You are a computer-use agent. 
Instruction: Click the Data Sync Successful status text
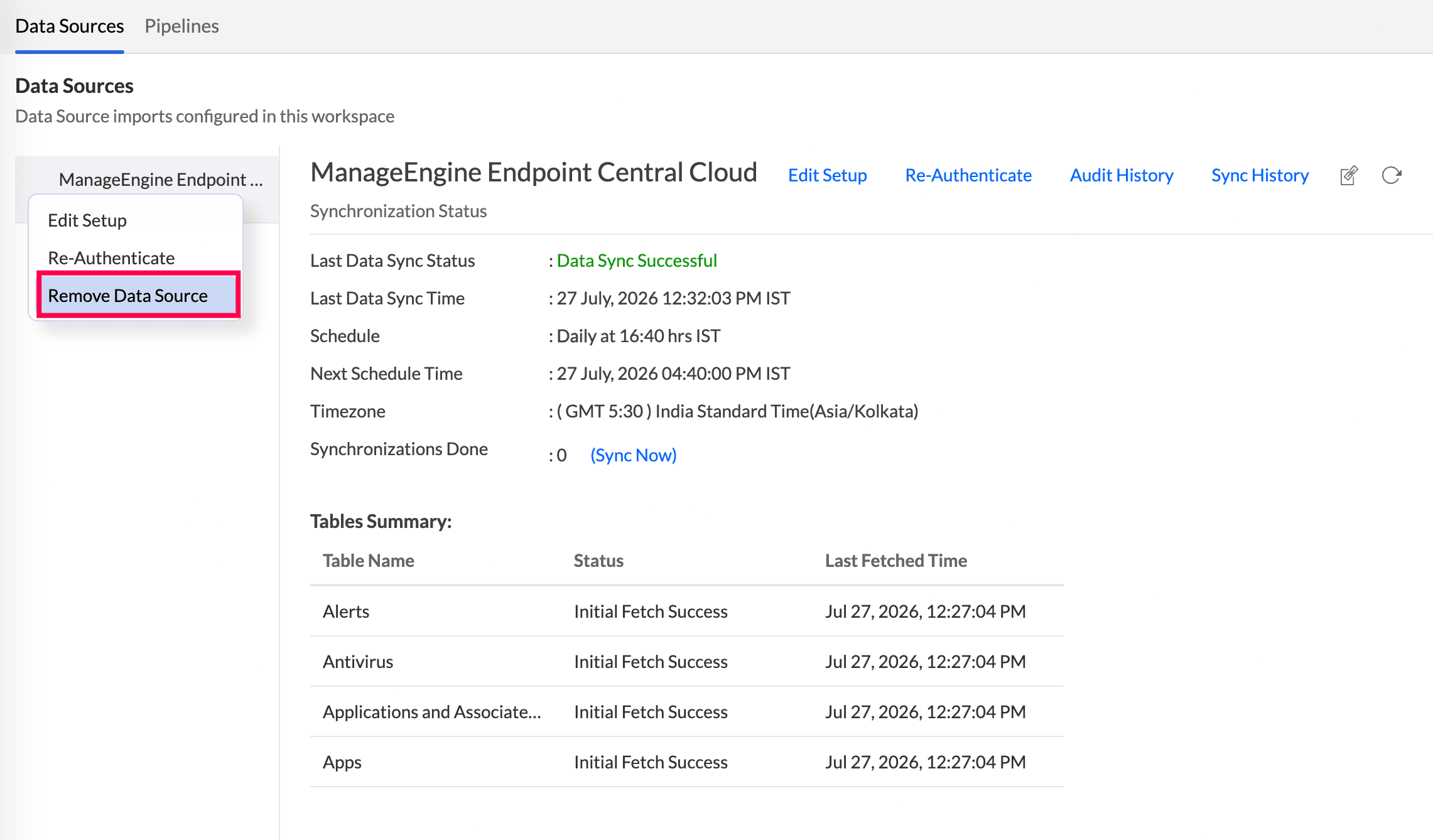tap(637, 261)
